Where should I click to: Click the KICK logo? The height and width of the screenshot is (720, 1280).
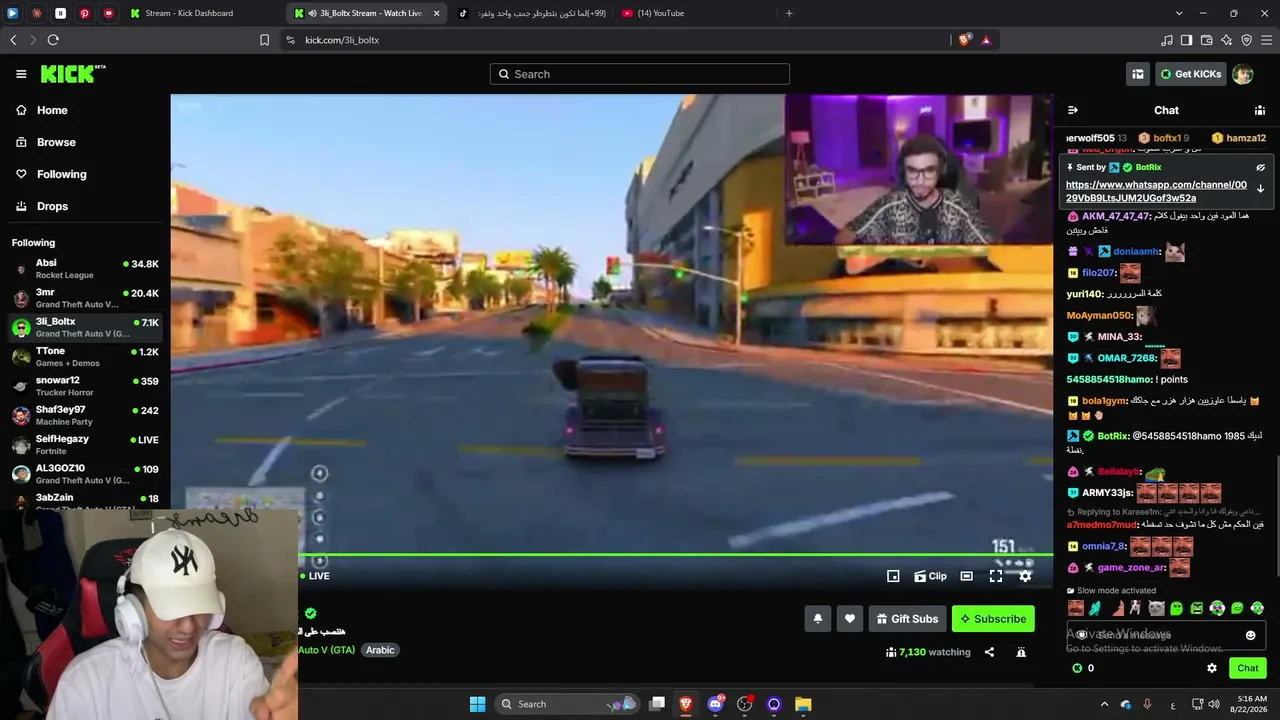pyautogui.click(x=72, y=74)
